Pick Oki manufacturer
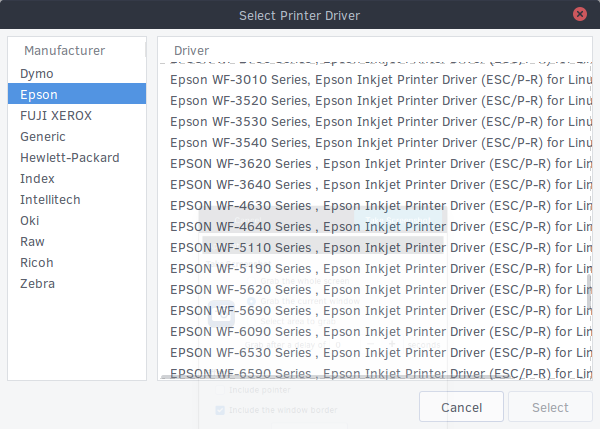The image size is (600, 429). pos(77,220)
